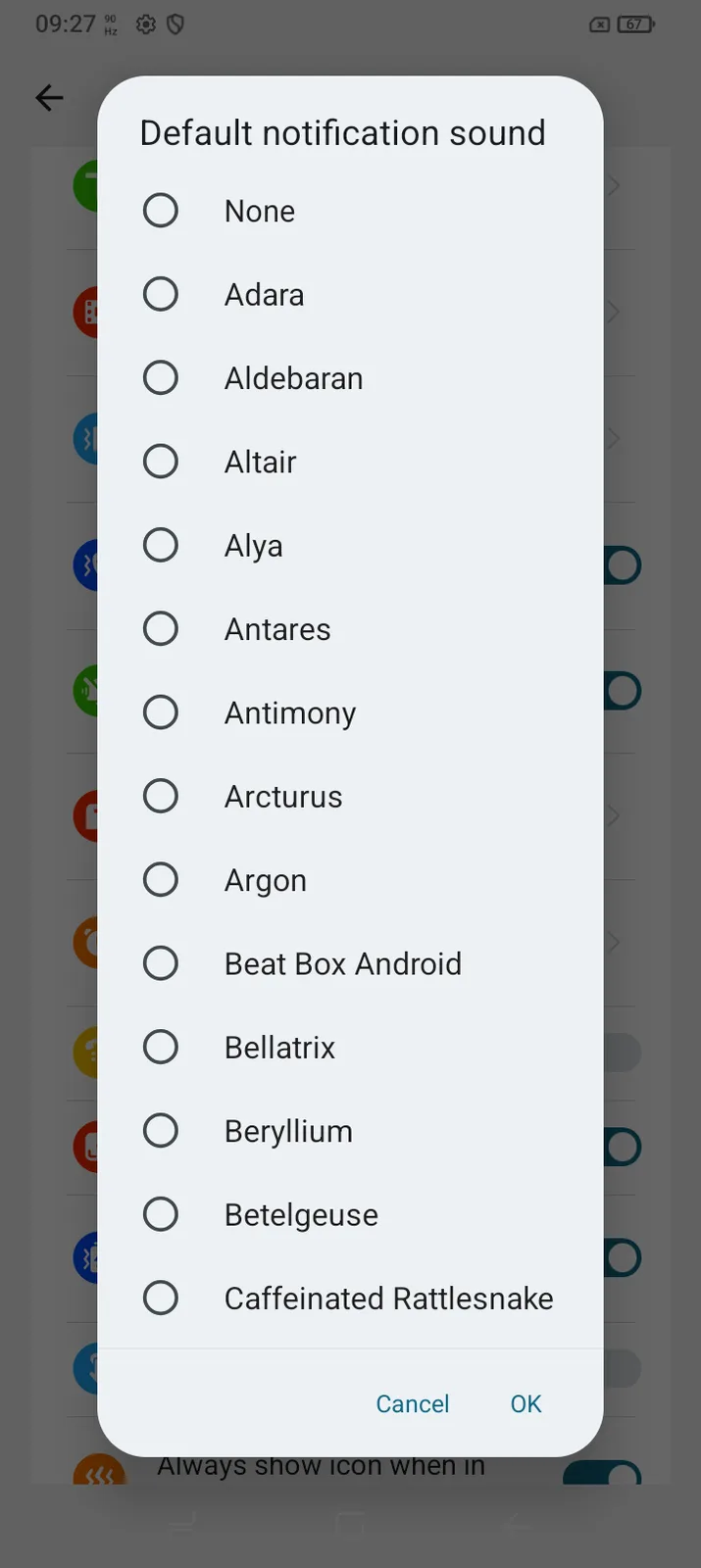
Task: Select the None sound option
Action: coord(161,211)
